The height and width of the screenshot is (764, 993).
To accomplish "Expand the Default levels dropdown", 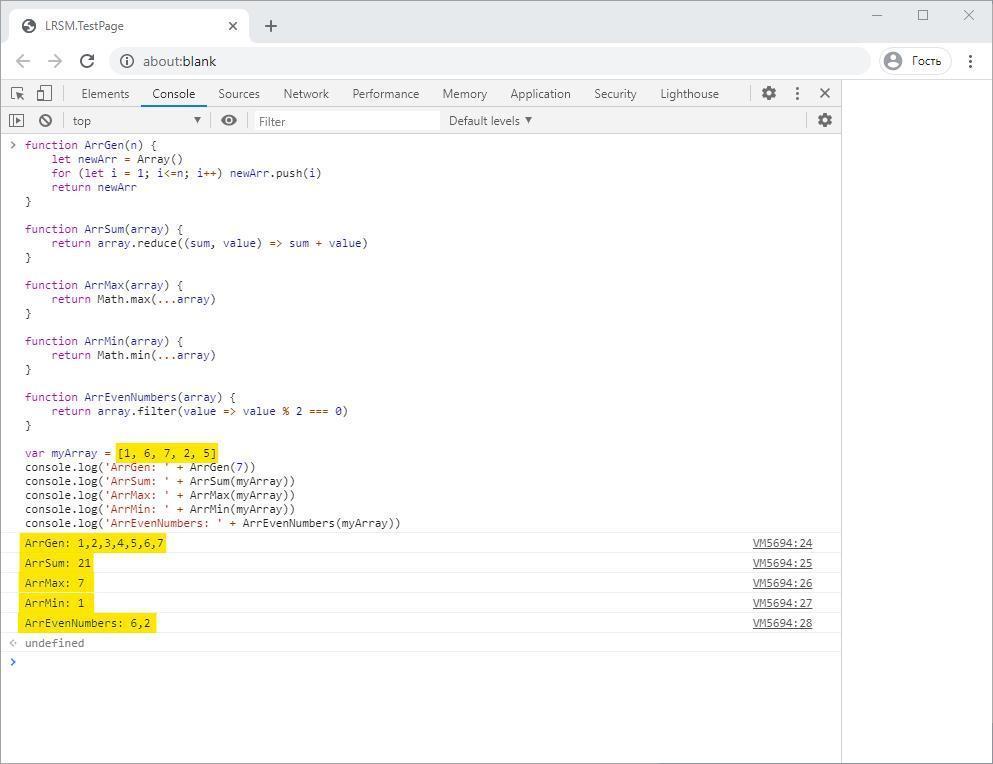I will (x=490, y=120).
